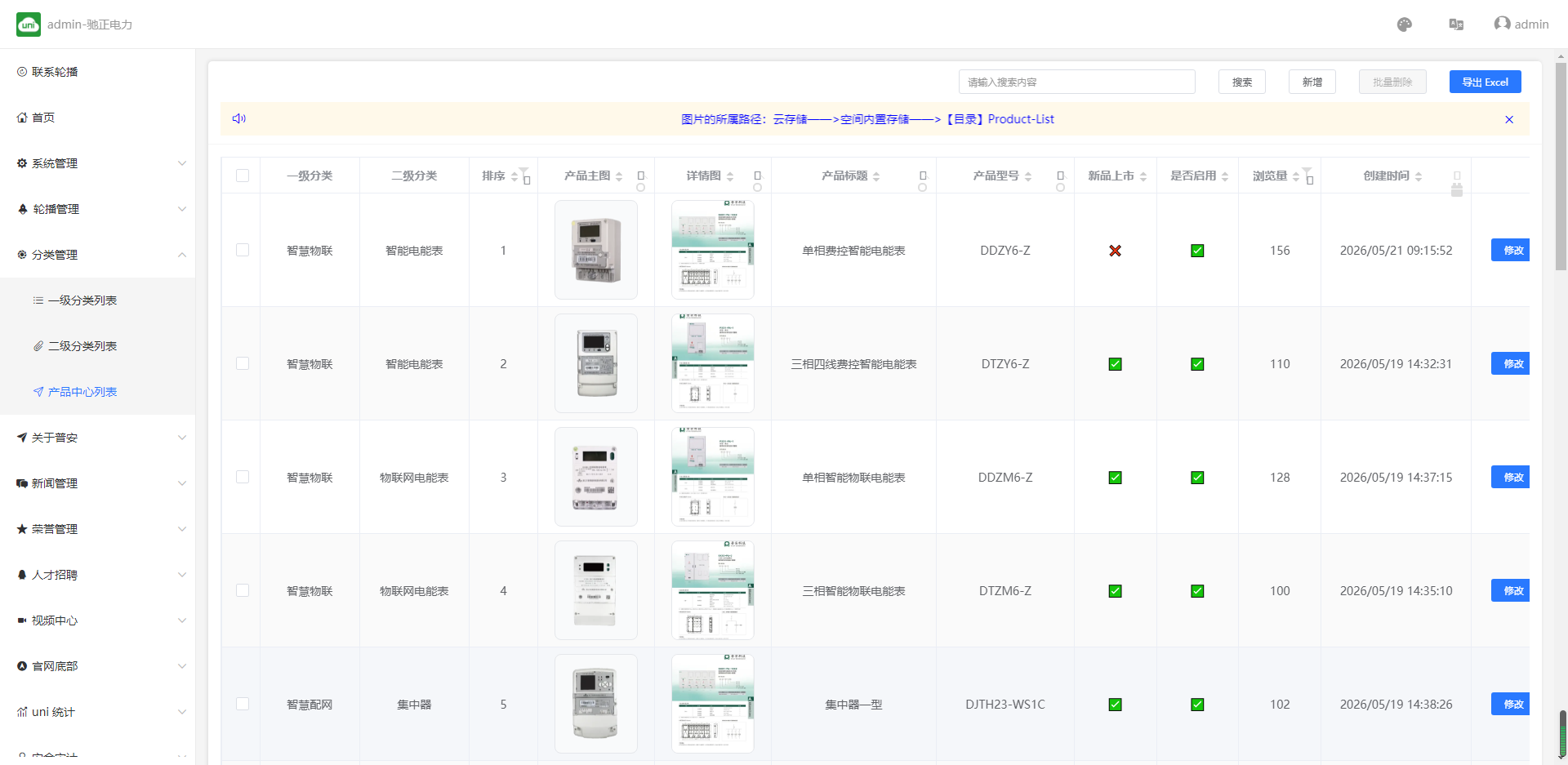Click the 搜索 button
1568x765 pixels.
1242,82
